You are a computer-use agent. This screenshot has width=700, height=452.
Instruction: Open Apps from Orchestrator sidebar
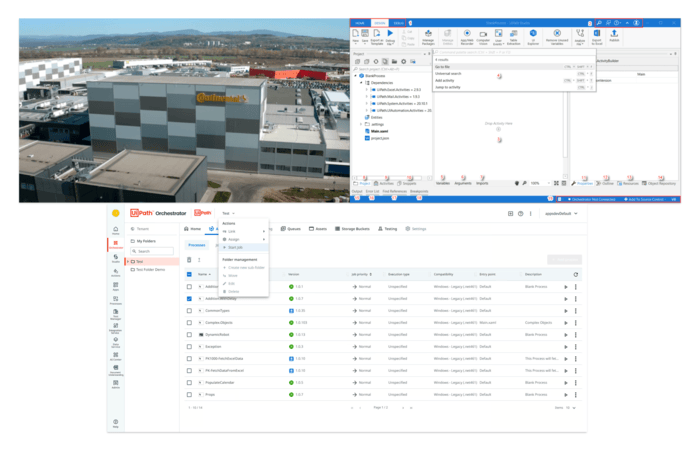point(116,286)
